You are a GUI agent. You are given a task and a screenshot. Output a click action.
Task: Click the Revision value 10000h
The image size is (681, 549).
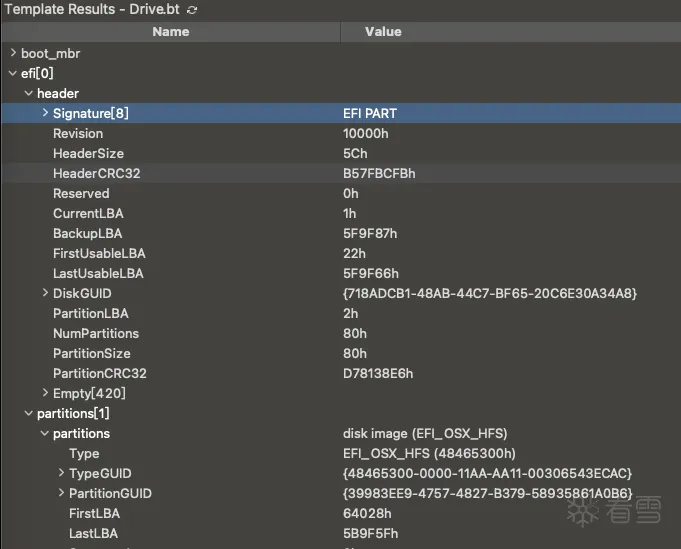coord(365,133)
